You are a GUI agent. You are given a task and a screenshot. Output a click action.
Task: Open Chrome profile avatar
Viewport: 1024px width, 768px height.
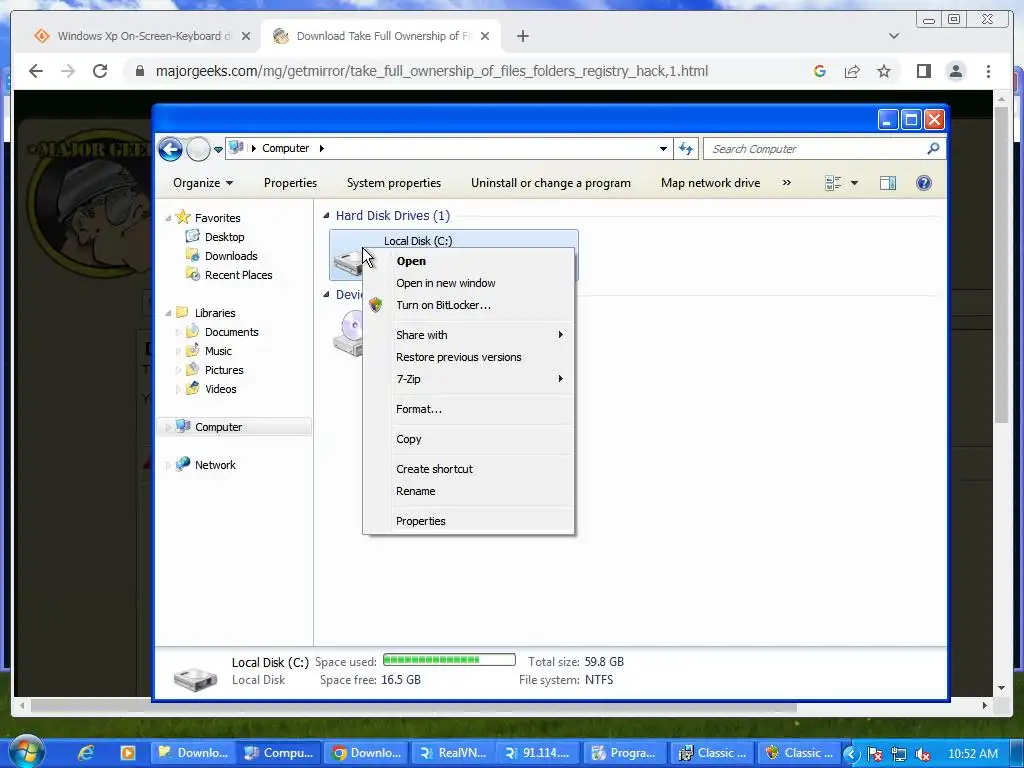pos(955,71)
